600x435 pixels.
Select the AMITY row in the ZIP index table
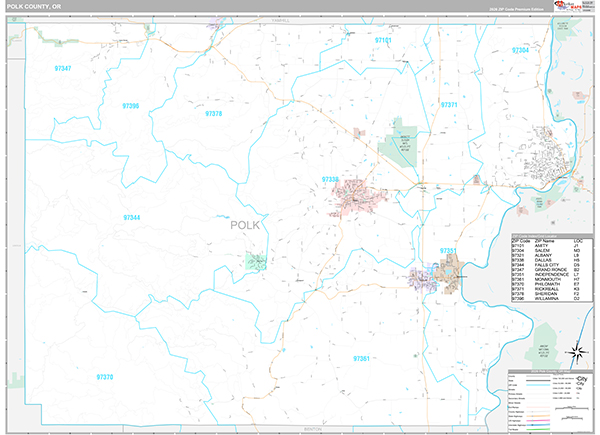(546, 246)
